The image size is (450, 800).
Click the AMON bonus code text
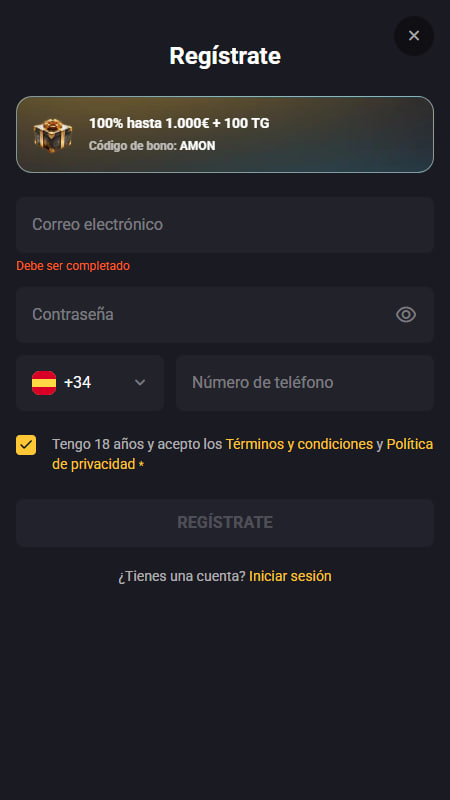pos(197,146)
